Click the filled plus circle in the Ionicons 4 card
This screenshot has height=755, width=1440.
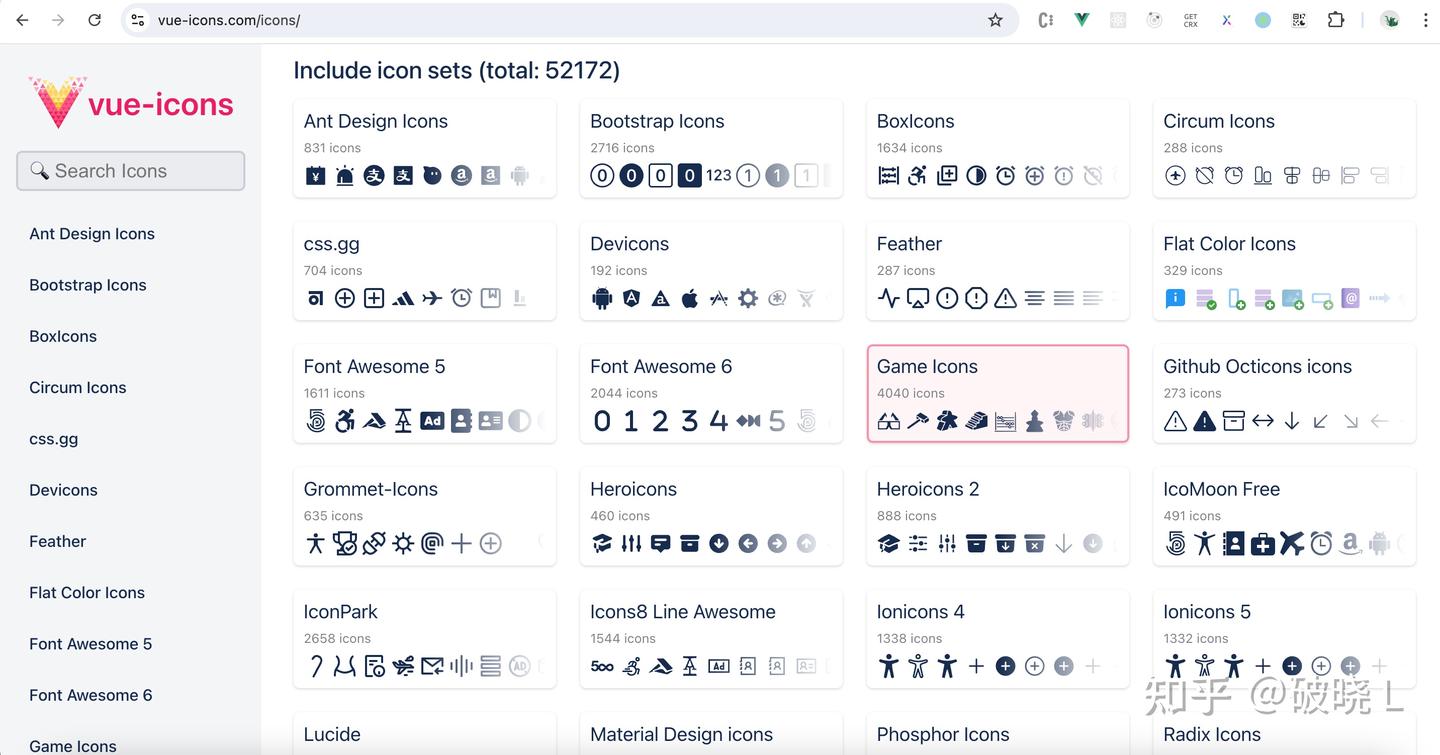[x=1005, y=666]
